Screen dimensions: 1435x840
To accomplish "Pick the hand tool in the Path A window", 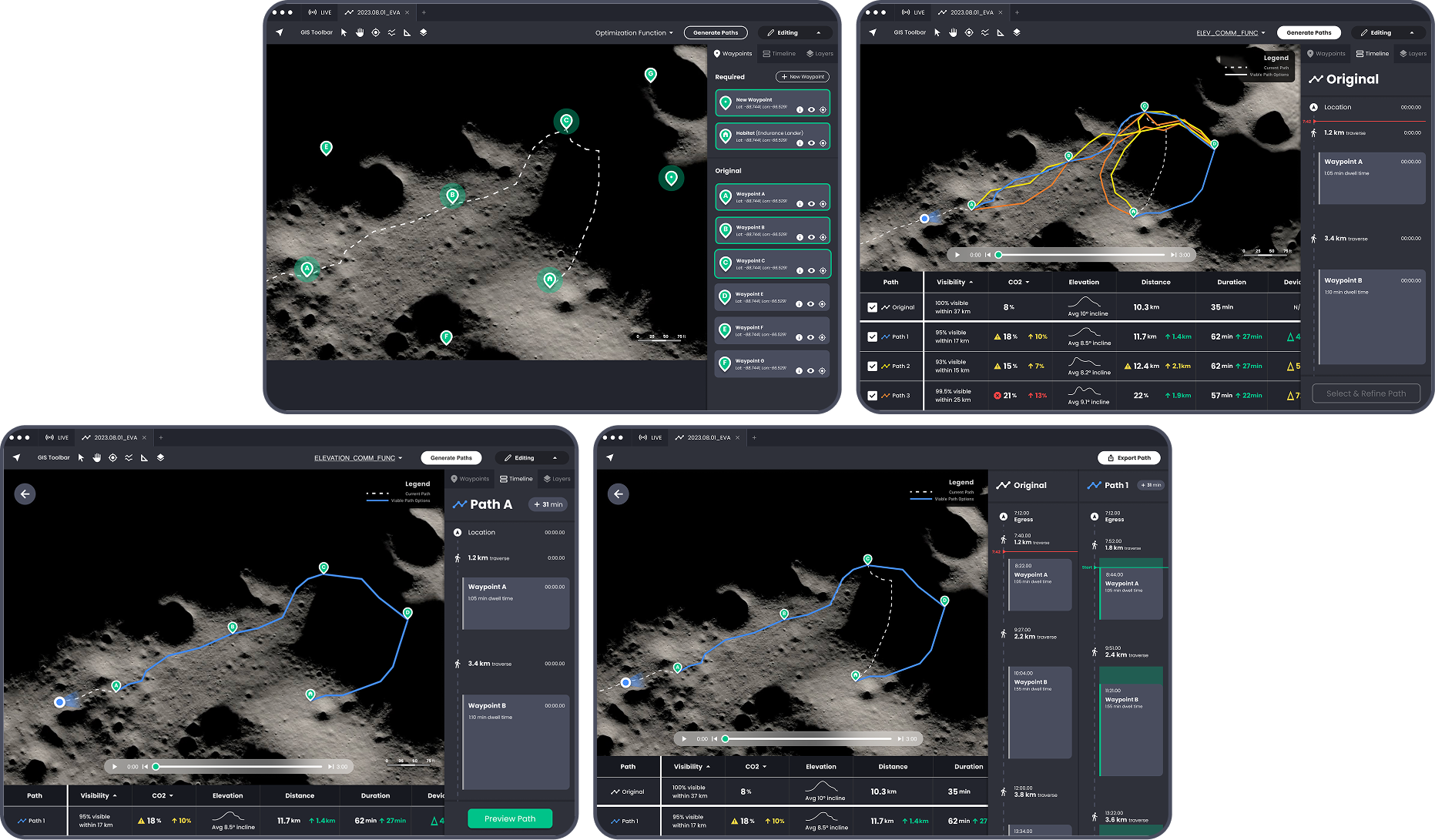I will tap(97, 457).
